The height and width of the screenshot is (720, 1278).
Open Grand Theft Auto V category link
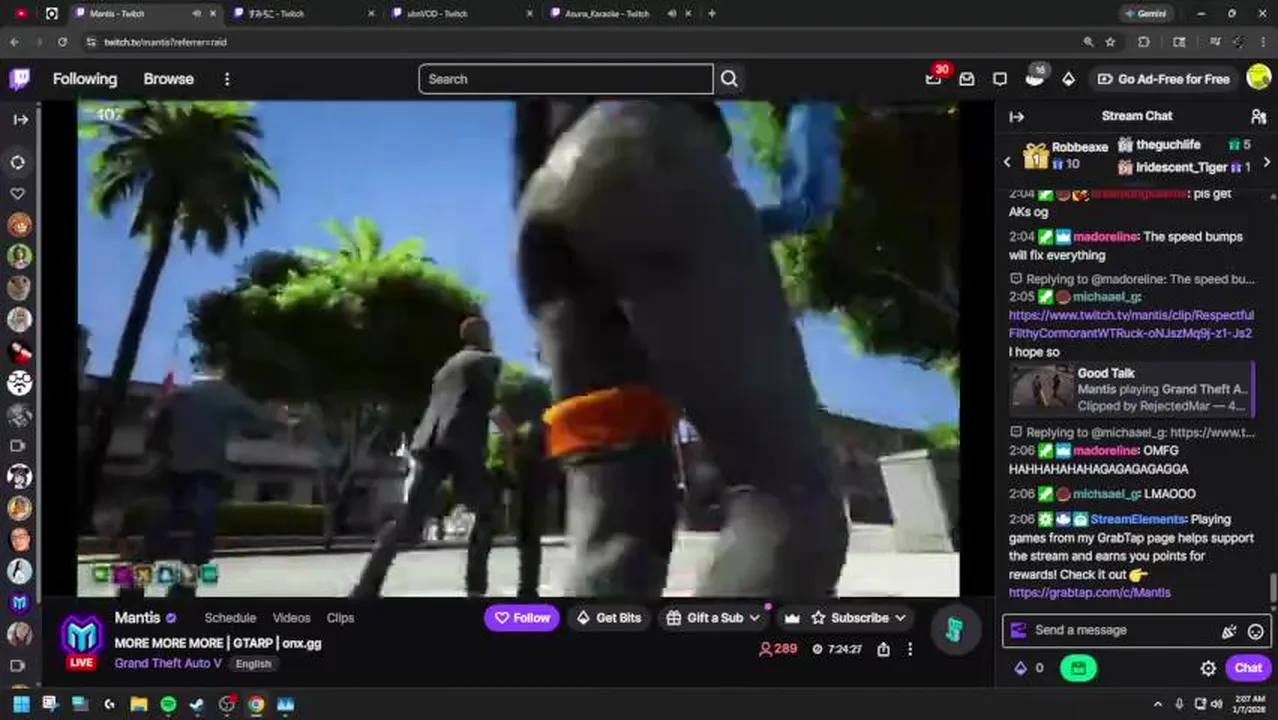coord(168,663)
